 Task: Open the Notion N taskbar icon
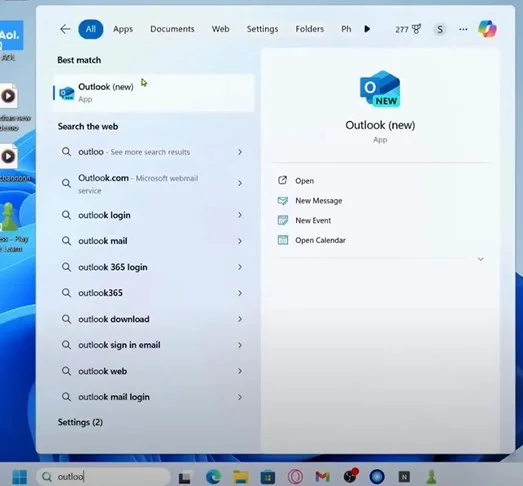tap(404, 477)
